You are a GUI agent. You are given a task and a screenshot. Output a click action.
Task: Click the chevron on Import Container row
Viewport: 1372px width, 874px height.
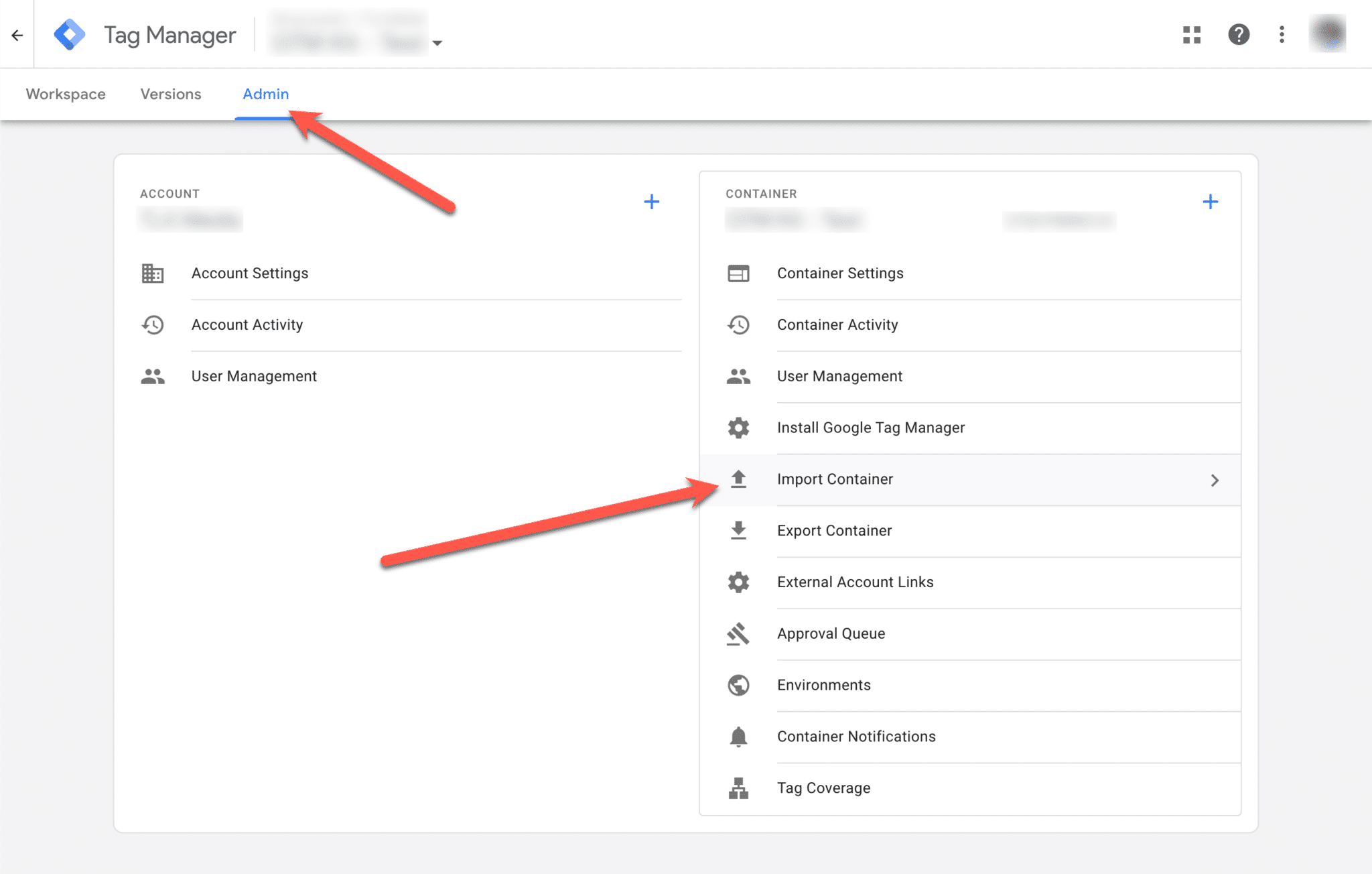tap(1215, 480)
